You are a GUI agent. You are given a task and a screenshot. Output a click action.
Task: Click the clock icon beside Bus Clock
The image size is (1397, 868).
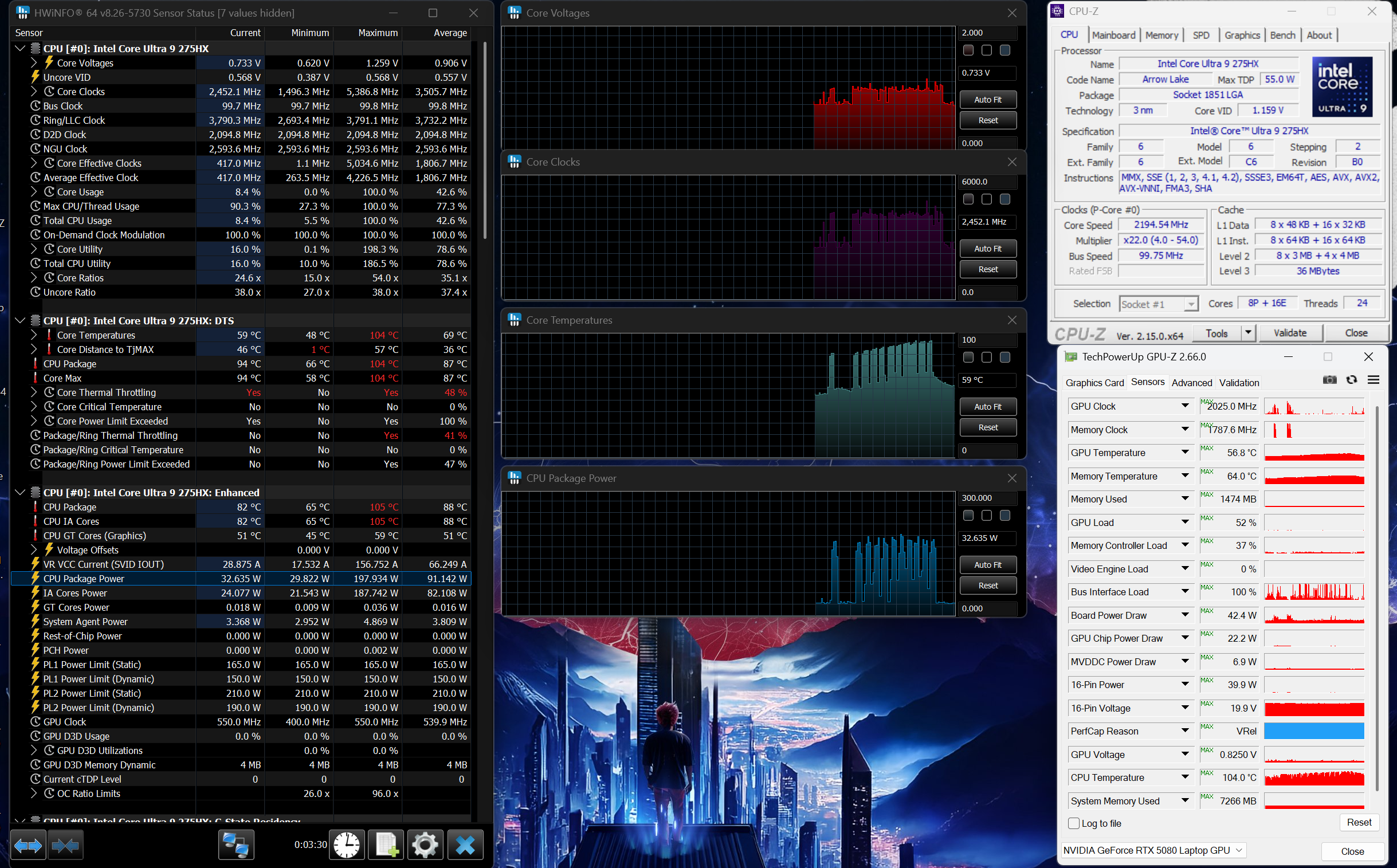coord(36,105)
